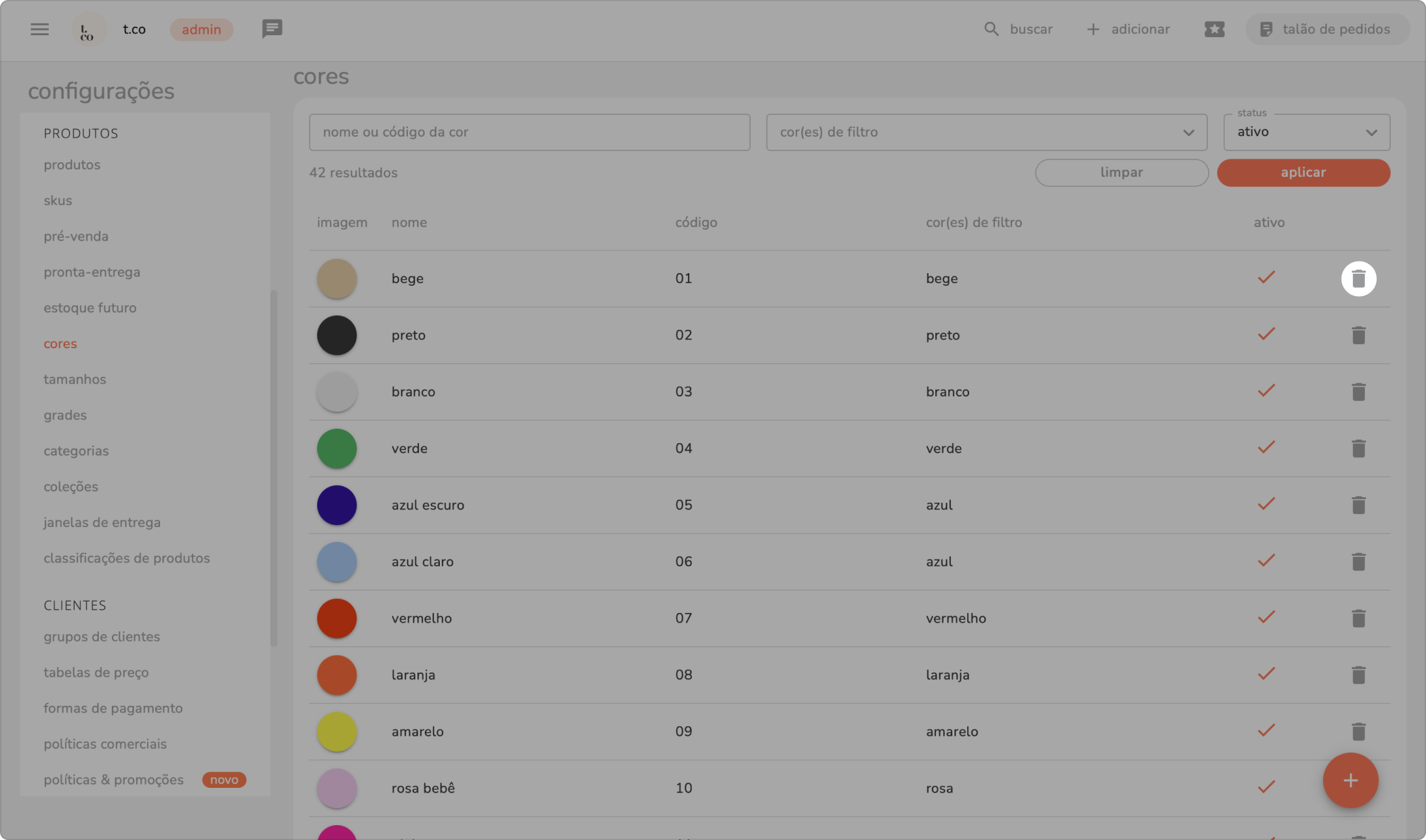This screenshot has width=1426, height=840.
Task: Open the starred ticket icon
Action: (x=1214, y=29)
